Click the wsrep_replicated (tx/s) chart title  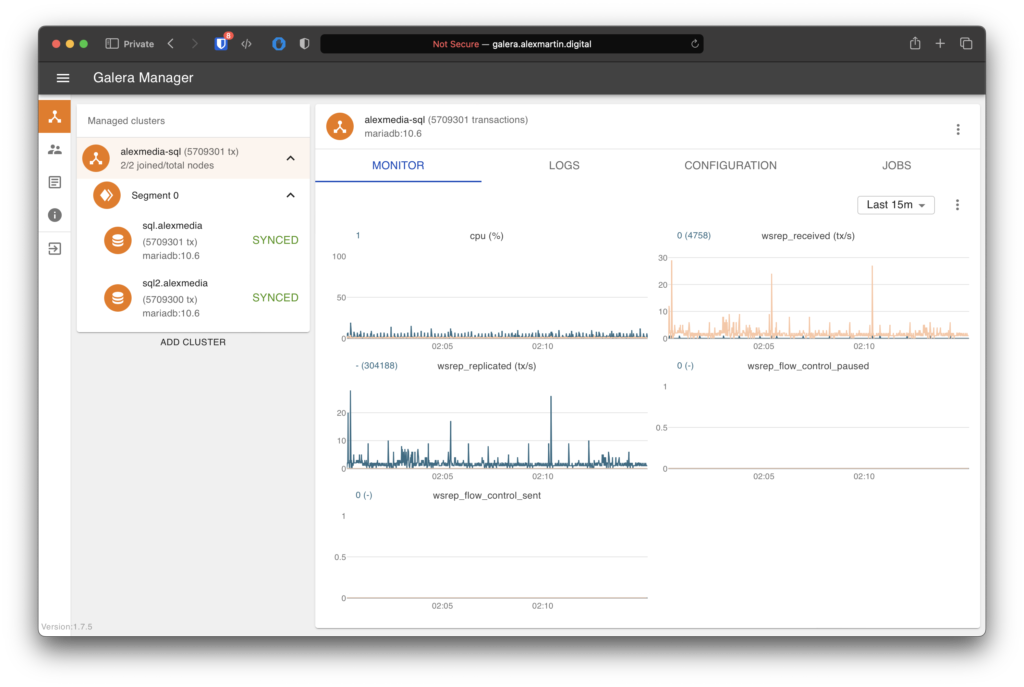(x=487, y=366)
